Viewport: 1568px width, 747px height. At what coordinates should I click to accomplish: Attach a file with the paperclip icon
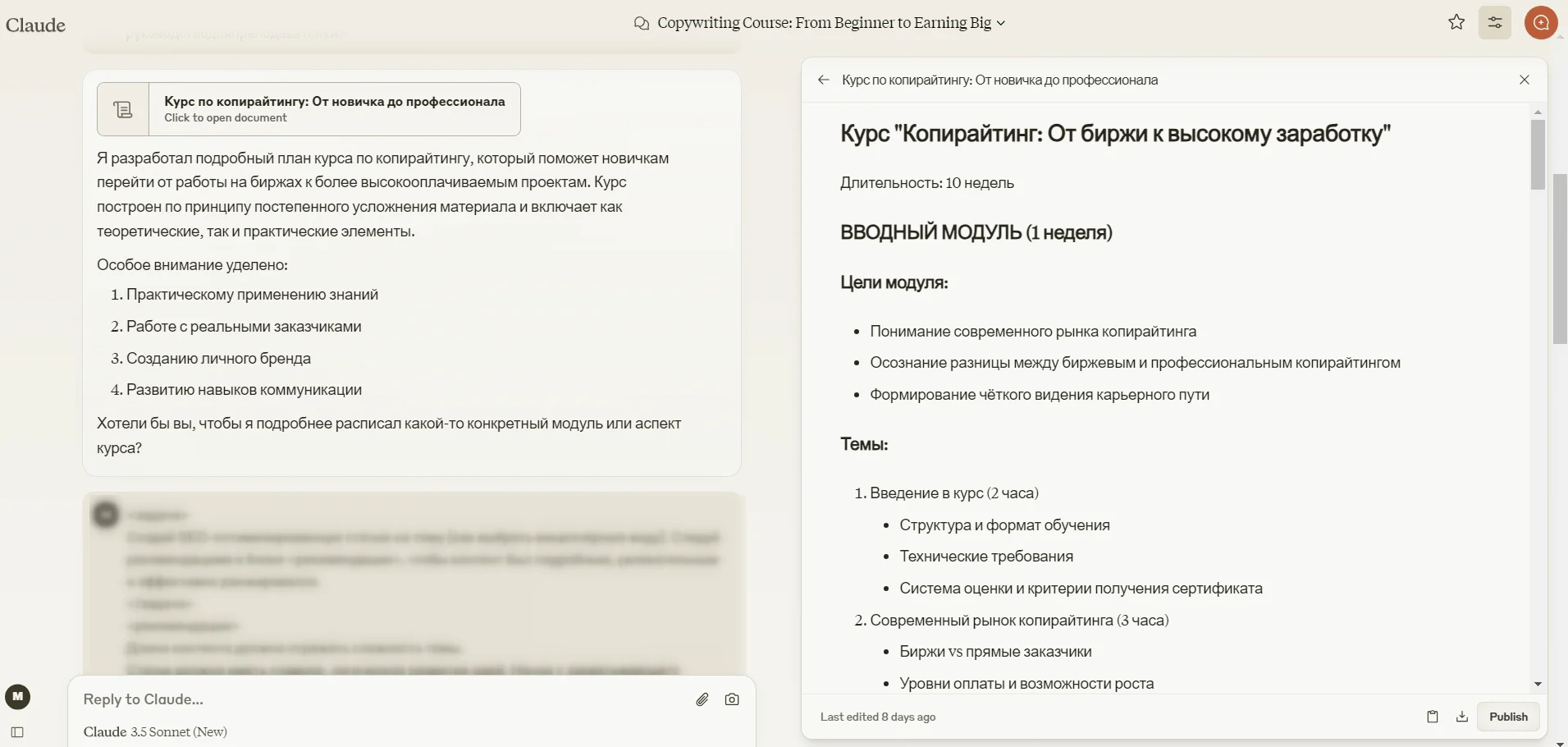point(702,699)
